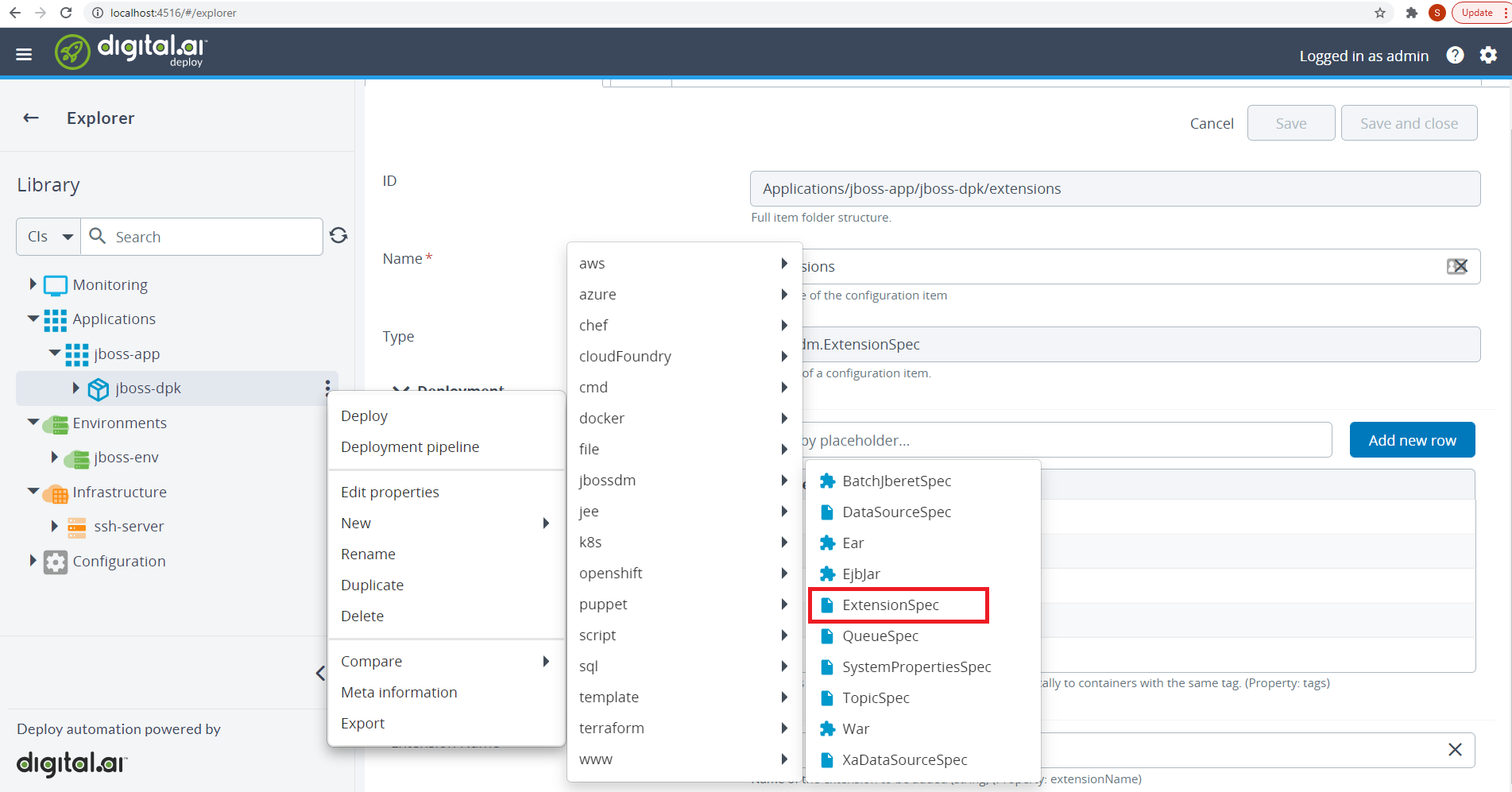Open the hamburger main menu
Viewport: 1512px width, 792px height.
click(24, 54)
